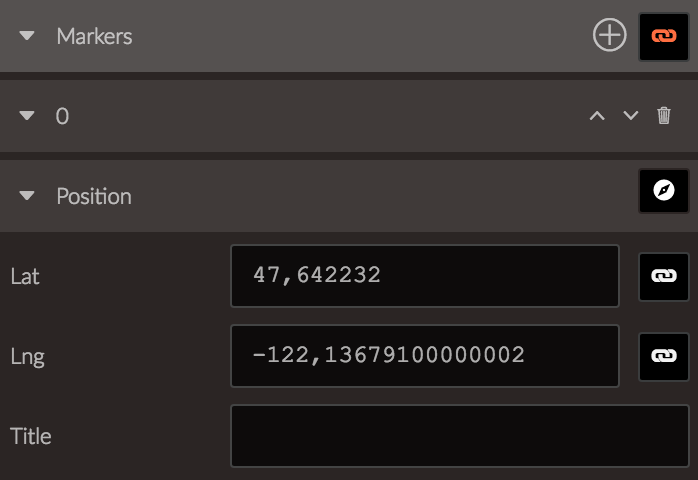698x480 pixels.
Task: Click the Lng input showing -122,13679100000002
Action: (425, 356)
